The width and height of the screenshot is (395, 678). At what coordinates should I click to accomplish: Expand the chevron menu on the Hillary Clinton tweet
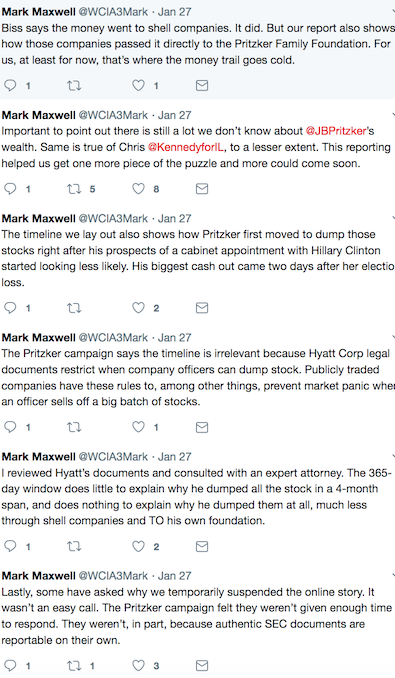[x=393, y=218]
